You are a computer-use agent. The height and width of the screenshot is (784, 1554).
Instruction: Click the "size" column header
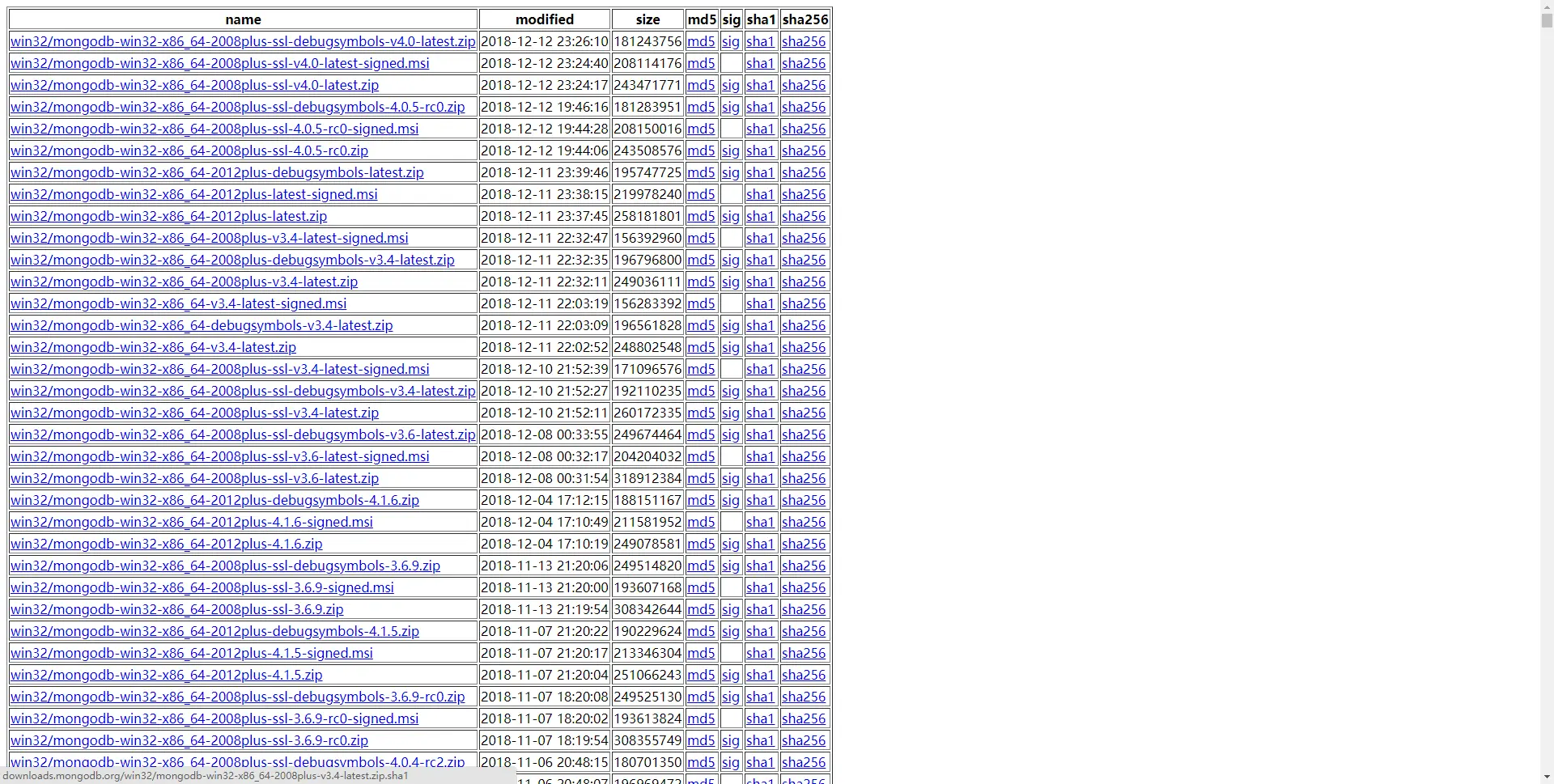(647, 19)
